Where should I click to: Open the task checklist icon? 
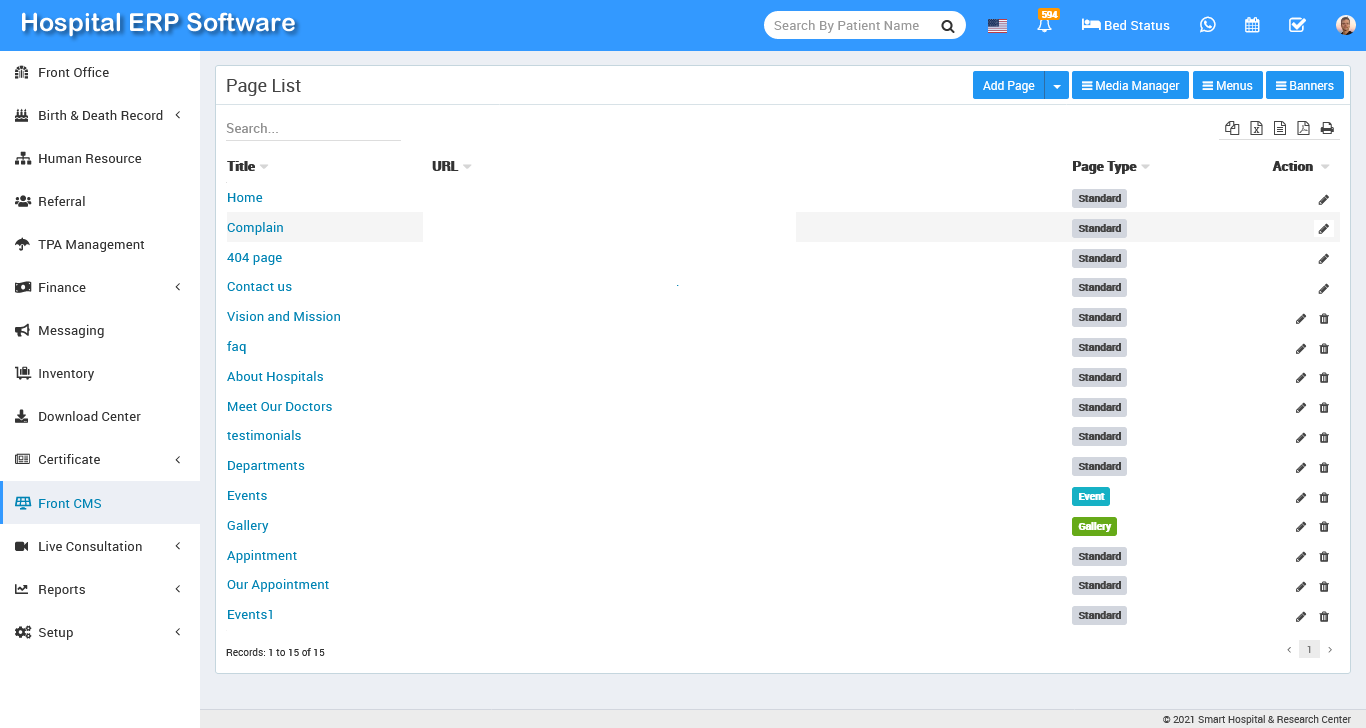[x=1297, y=25]
